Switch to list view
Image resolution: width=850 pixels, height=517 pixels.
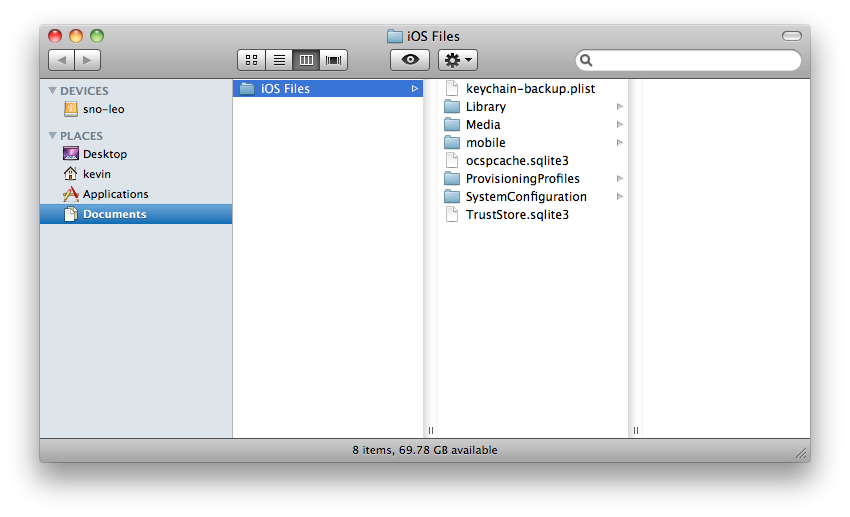(279, 60)
